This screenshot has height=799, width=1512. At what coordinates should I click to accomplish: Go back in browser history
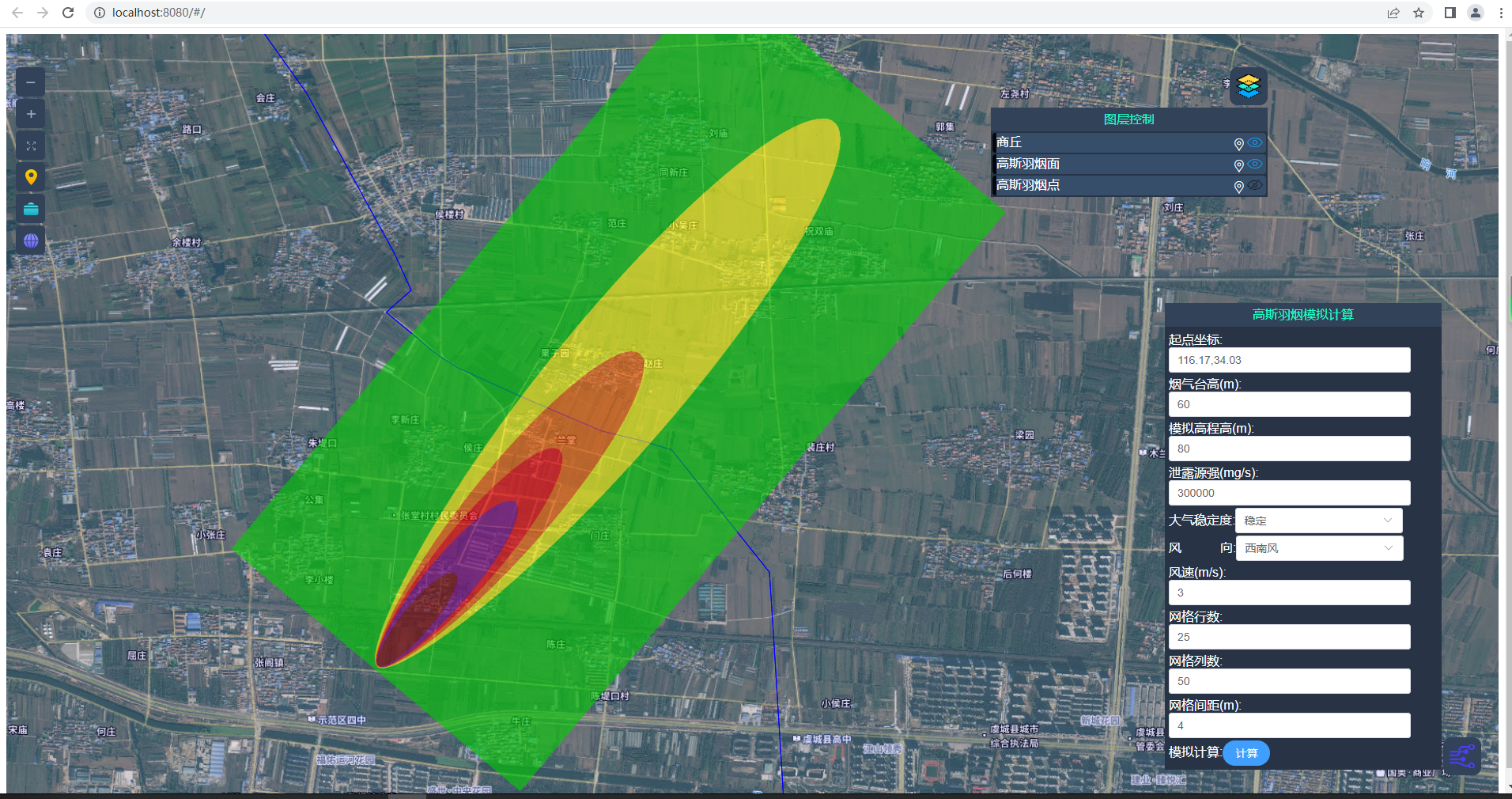17,13
